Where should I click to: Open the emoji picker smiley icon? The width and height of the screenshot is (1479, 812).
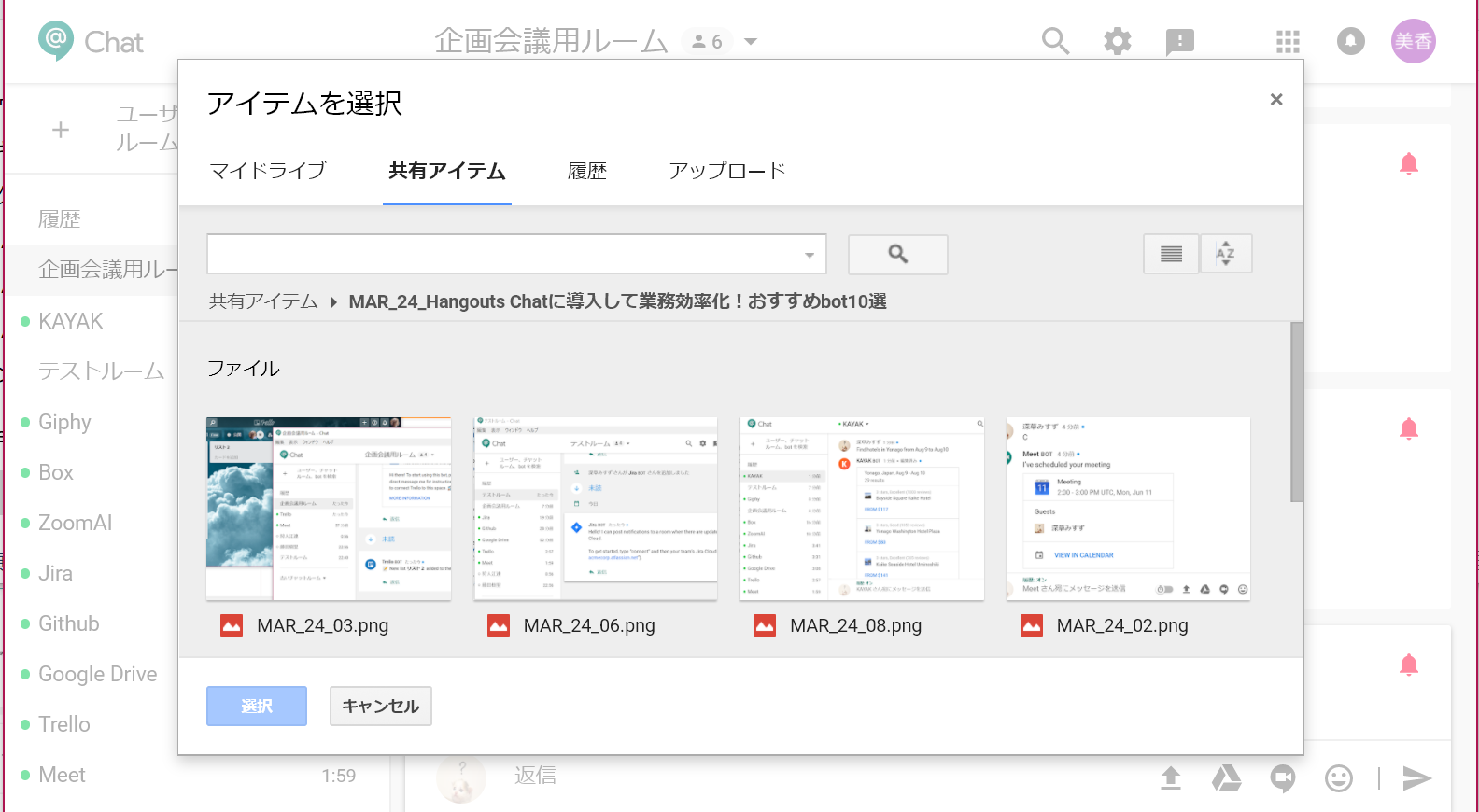1338,777
